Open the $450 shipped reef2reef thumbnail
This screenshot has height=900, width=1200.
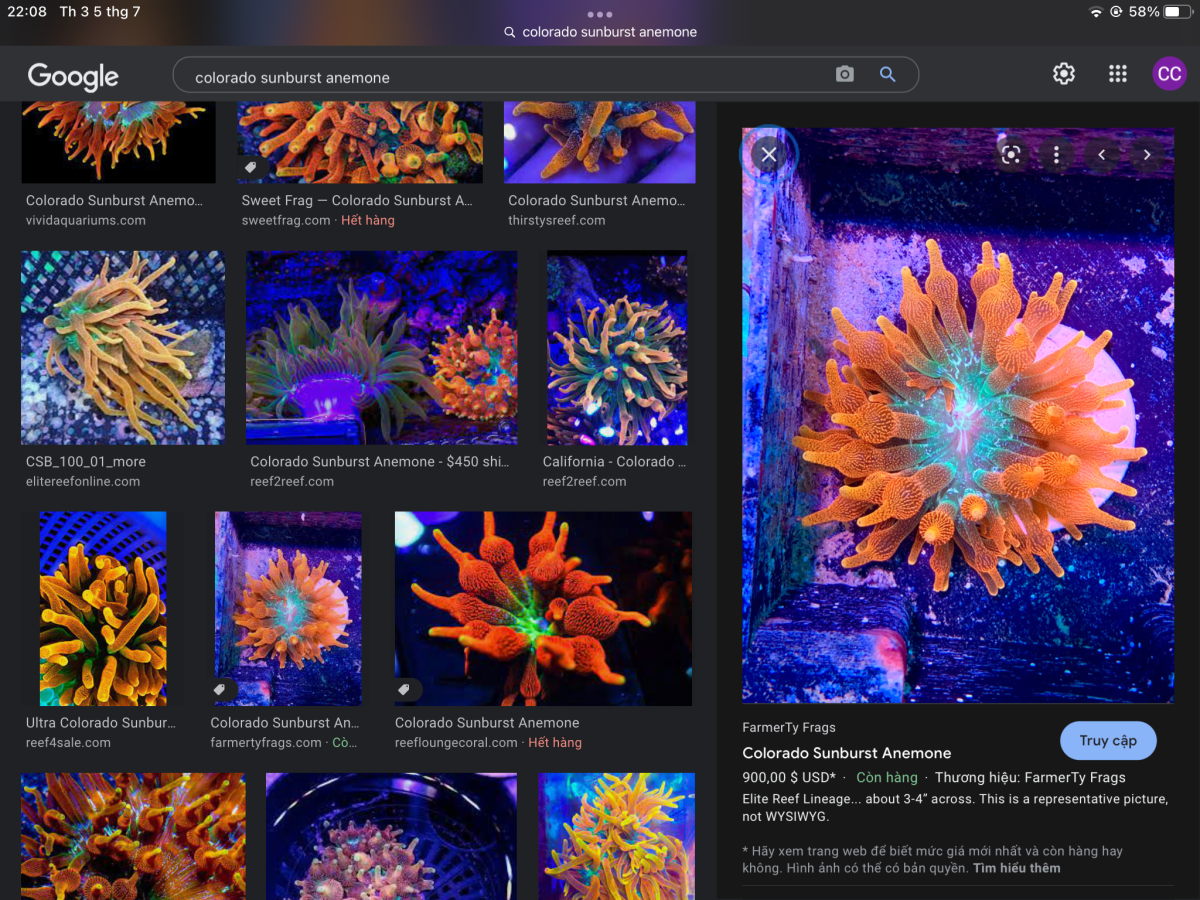point(382,348)
